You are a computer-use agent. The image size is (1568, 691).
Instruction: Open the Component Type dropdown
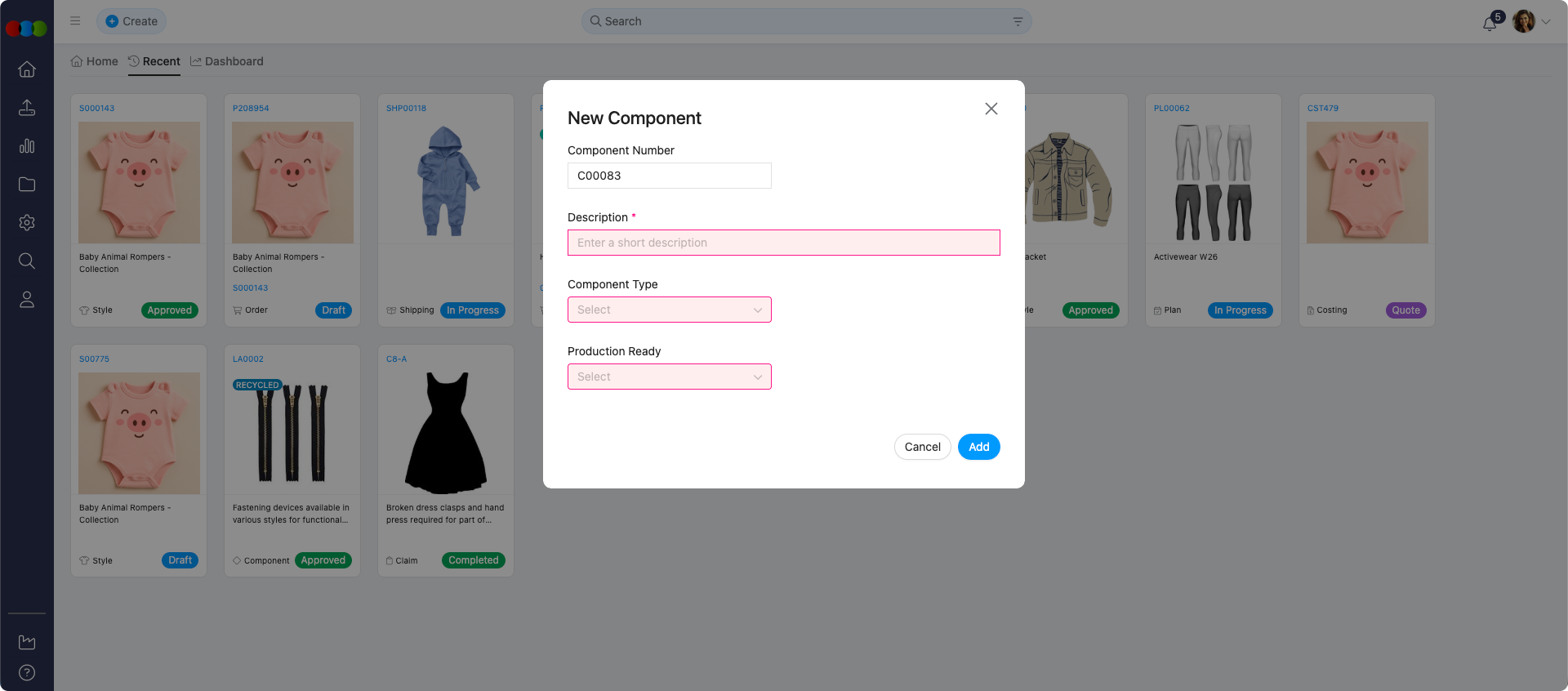point(670,310)
